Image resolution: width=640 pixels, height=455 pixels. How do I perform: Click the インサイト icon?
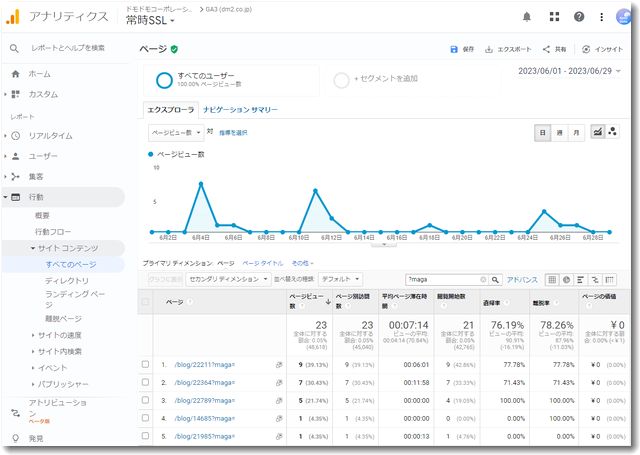tap(586, 49)
